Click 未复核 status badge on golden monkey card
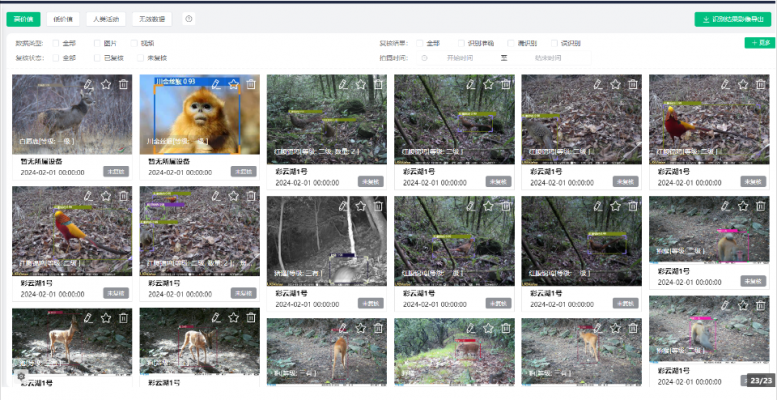777x400 pixels. [243, 171]
